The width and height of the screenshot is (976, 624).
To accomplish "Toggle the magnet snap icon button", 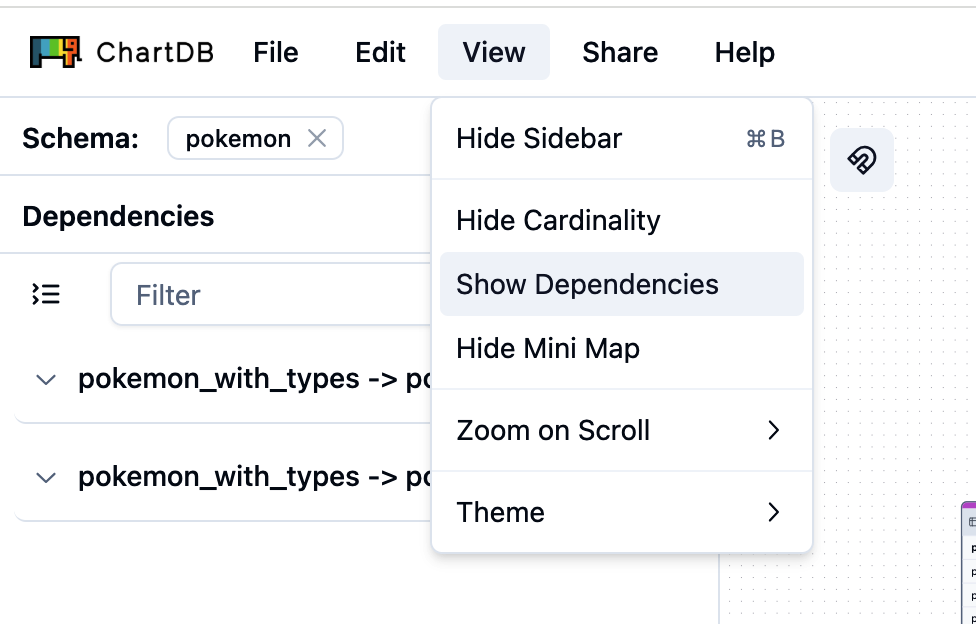I will tap(861, 160).
